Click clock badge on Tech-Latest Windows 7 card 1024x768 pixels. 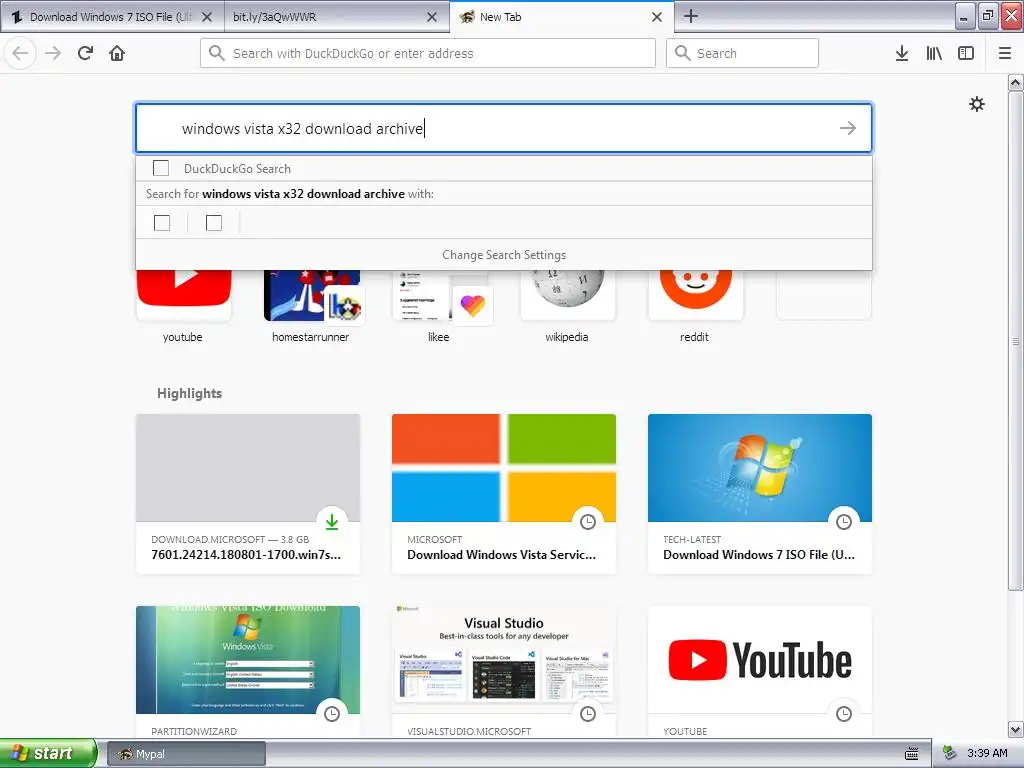pyautogui.click(x=844, y=521)
